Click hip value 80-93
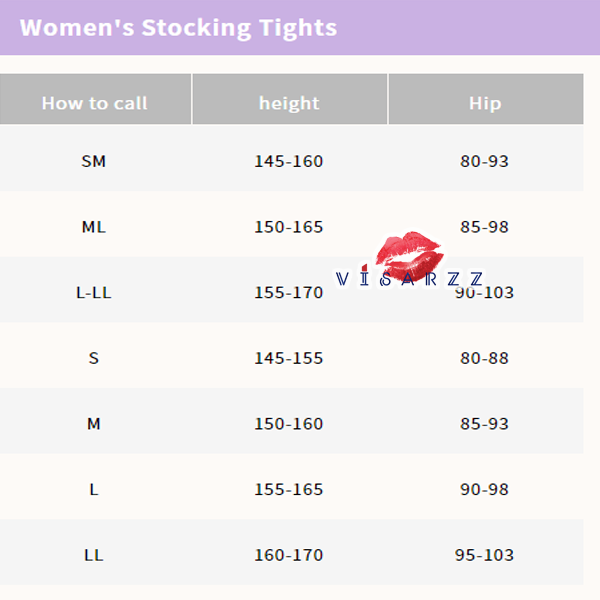This screenshot has height=600, width=600. coord(485,161)
